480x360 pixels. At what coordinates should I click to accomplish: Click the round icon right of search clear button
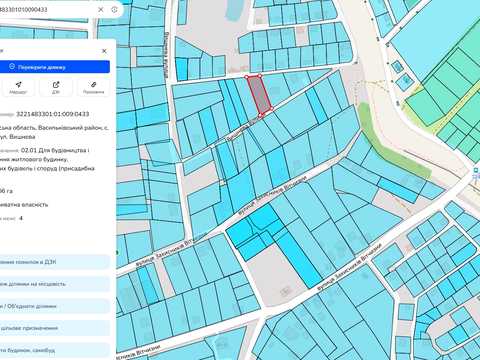114,10
